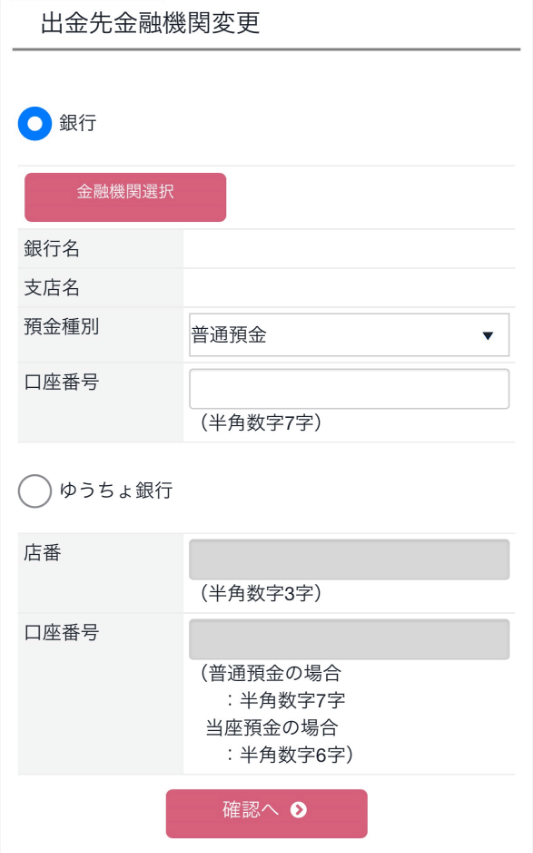Click the 店番 row label
The image size is (533, 853).
[x=42, y=553]
